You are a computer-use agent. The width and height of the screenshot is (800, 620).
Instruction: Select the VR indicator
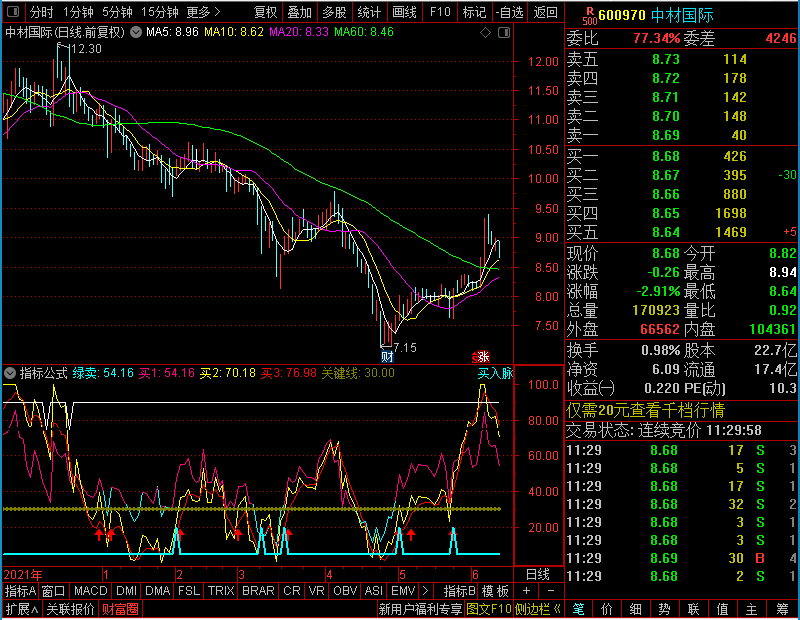point(316,591)
